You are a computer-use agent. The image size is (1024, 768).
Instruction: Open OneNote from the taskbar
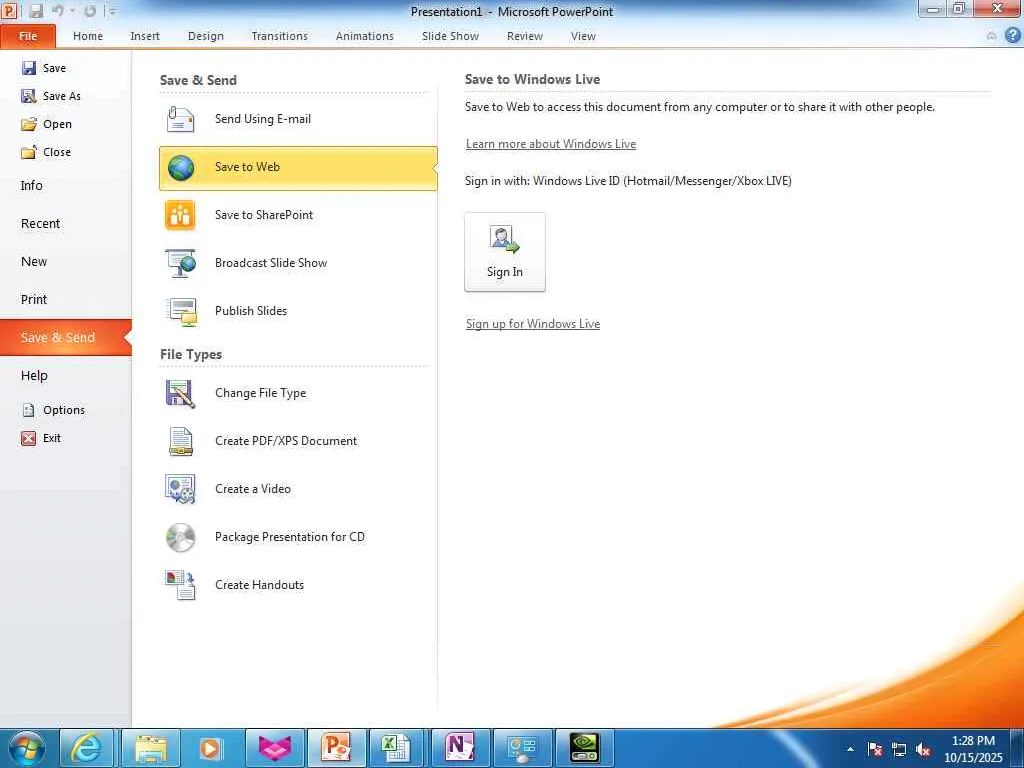[x=458, y=748]
